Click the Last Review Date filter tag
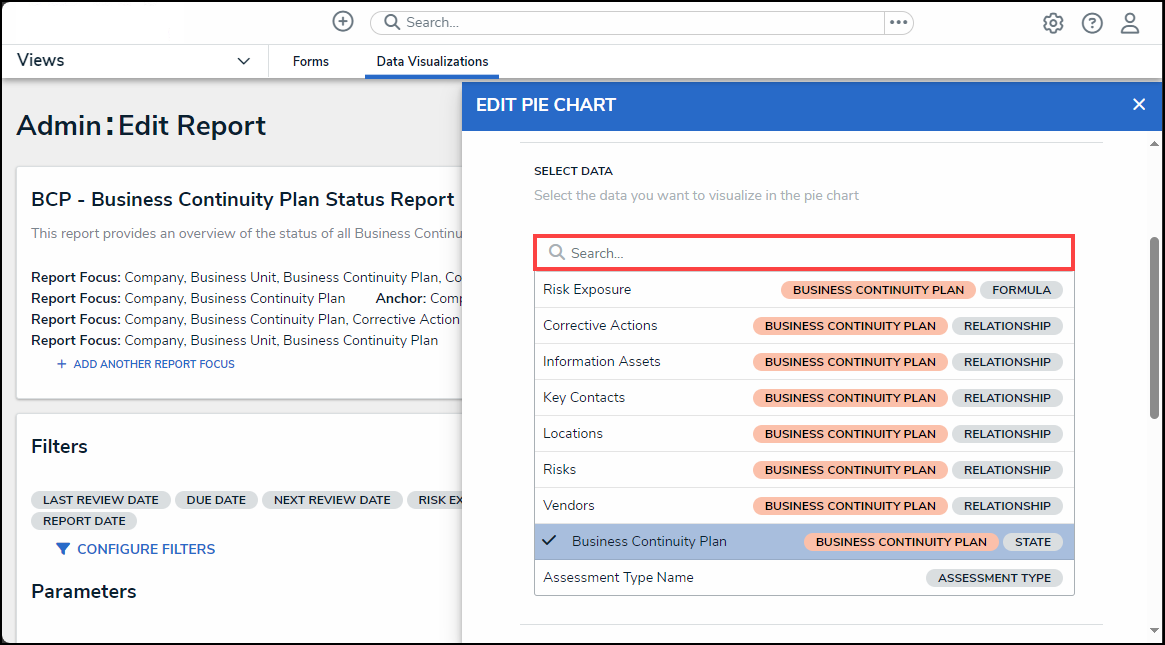Image resolution: width=1165 pixels, height=645 pixels. pyautogui.click(x=101, y=500)
